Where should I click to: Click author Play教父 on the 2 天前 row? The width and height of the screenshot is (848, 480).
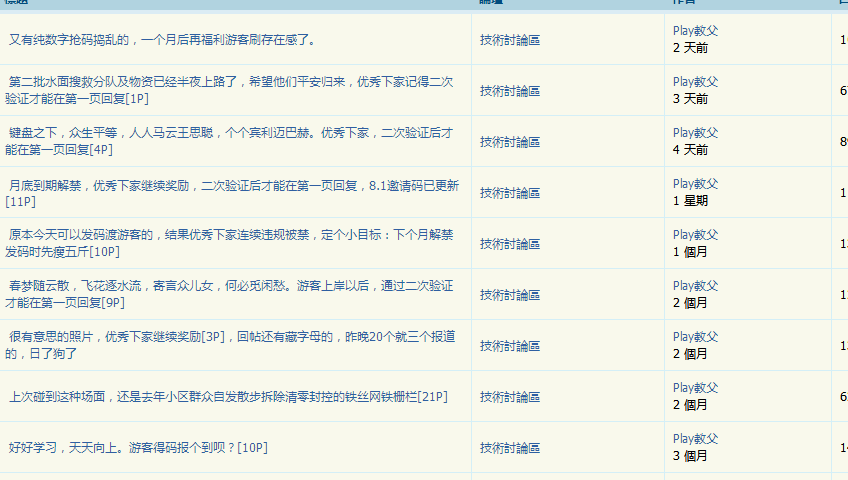point(696,31)
